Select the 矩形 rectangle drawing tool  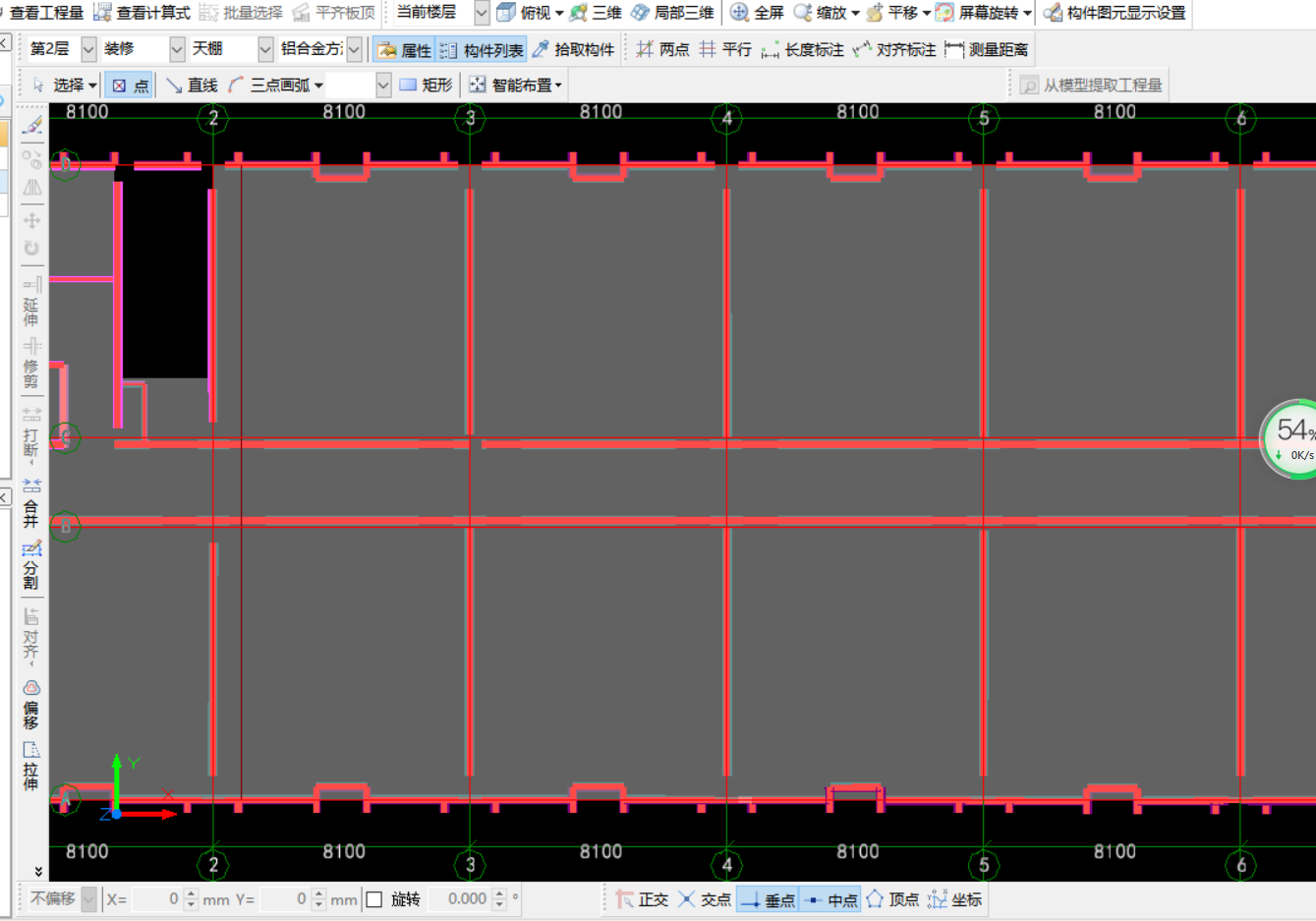(x=426, y=86)
